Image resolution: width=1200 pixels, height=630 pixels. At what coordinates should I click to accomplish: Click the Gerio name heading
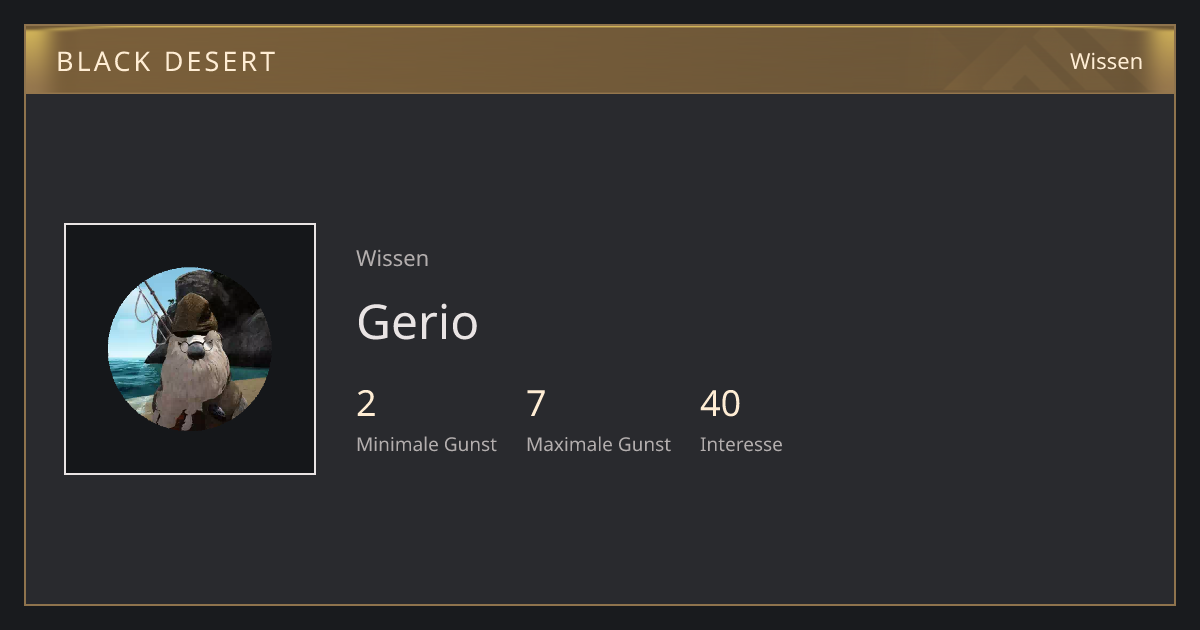(x=417, y=321)
